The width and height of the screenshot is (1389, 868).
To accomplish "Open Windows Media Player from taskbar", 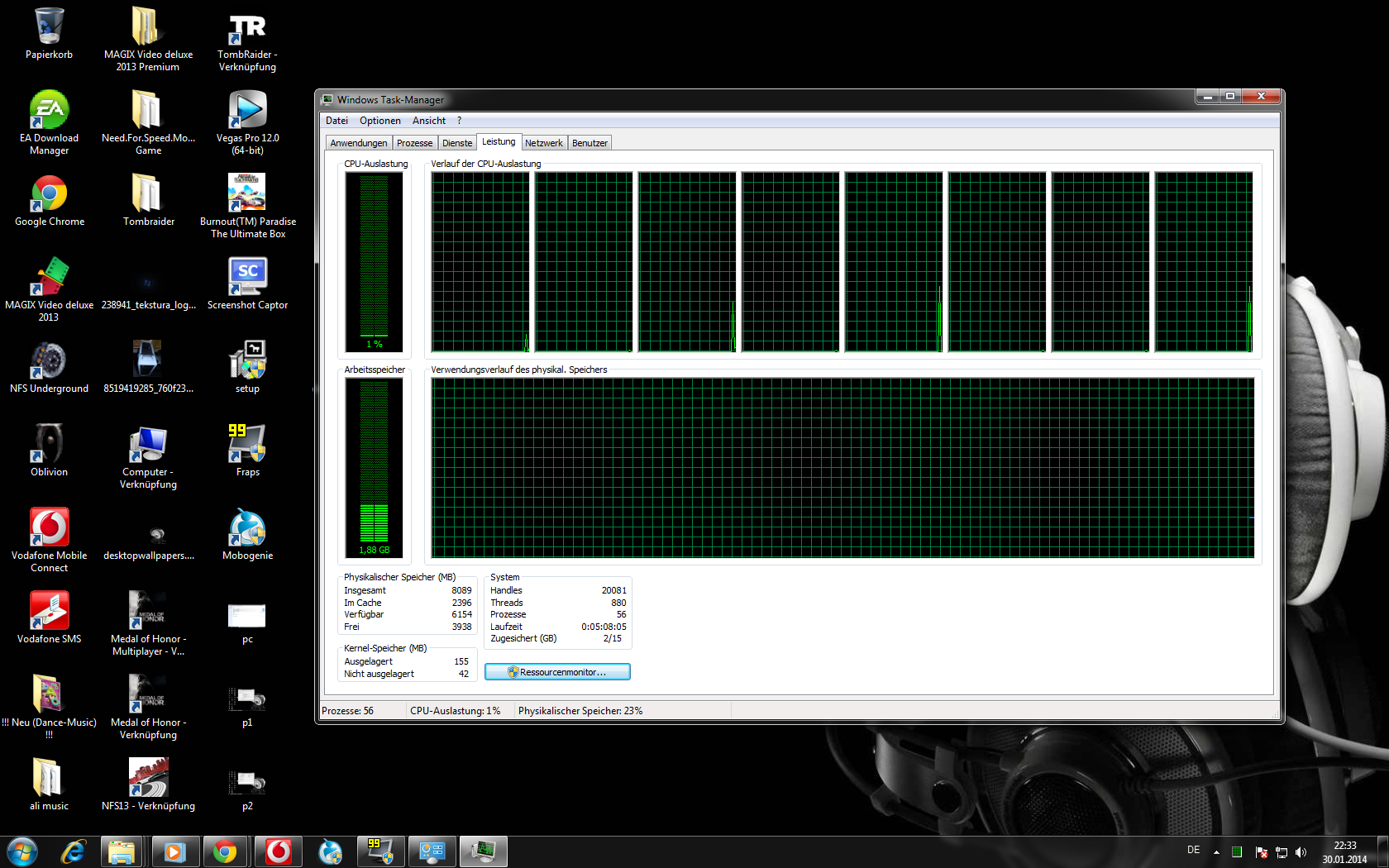I will [174, 851].
